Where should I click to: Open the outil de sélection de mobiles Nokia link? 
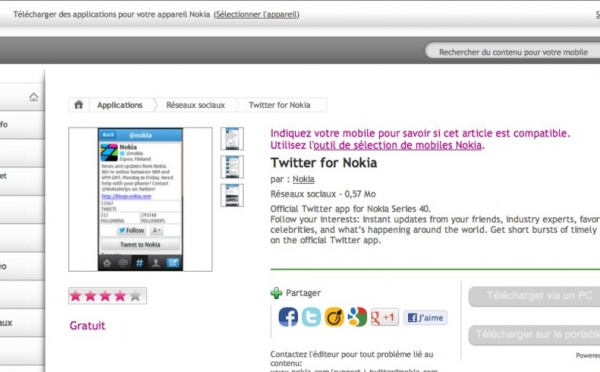(397, 145)
